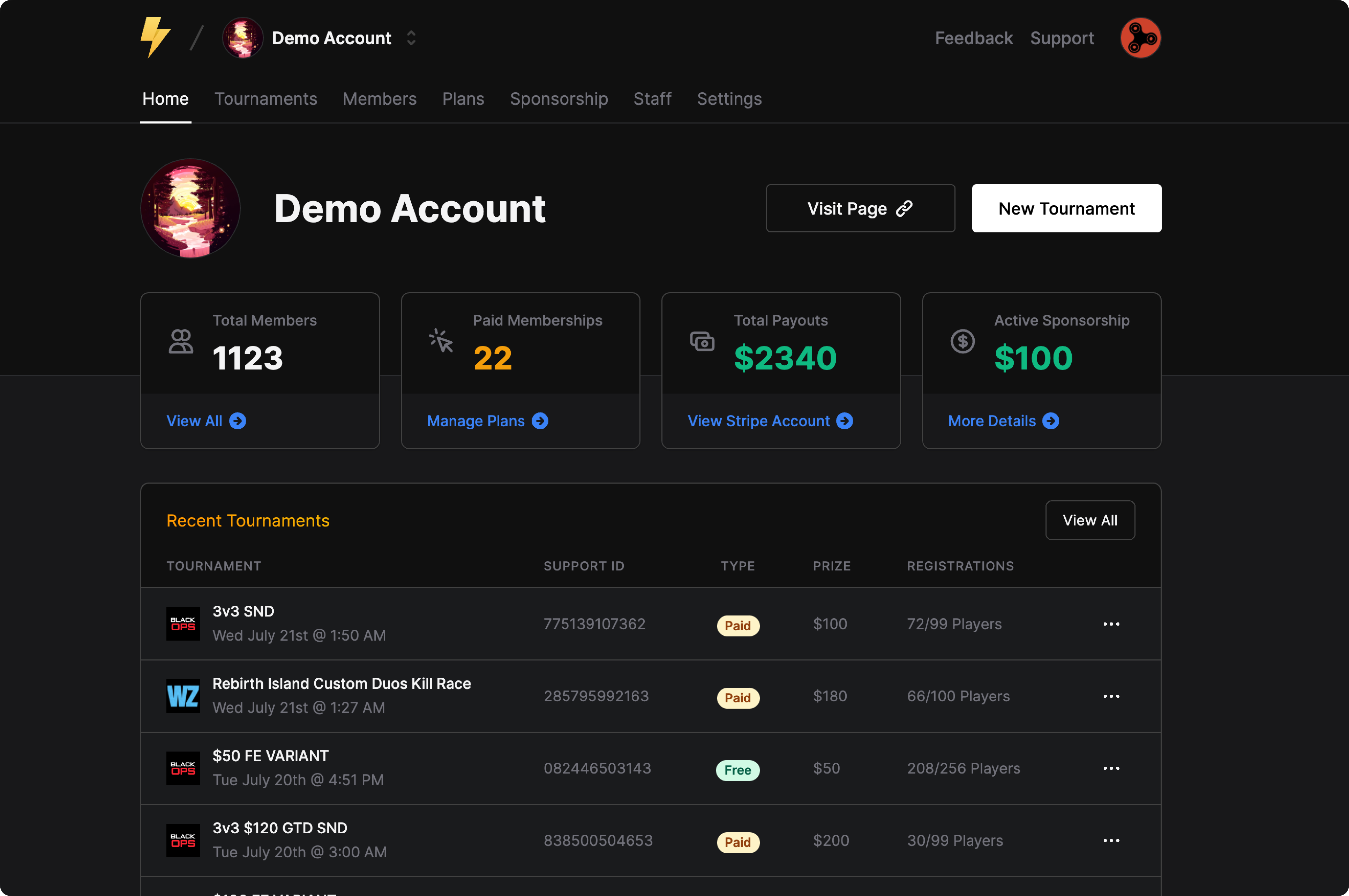Expand the Demo Account switcher chevrons
1349x896 pixels.
411,38
